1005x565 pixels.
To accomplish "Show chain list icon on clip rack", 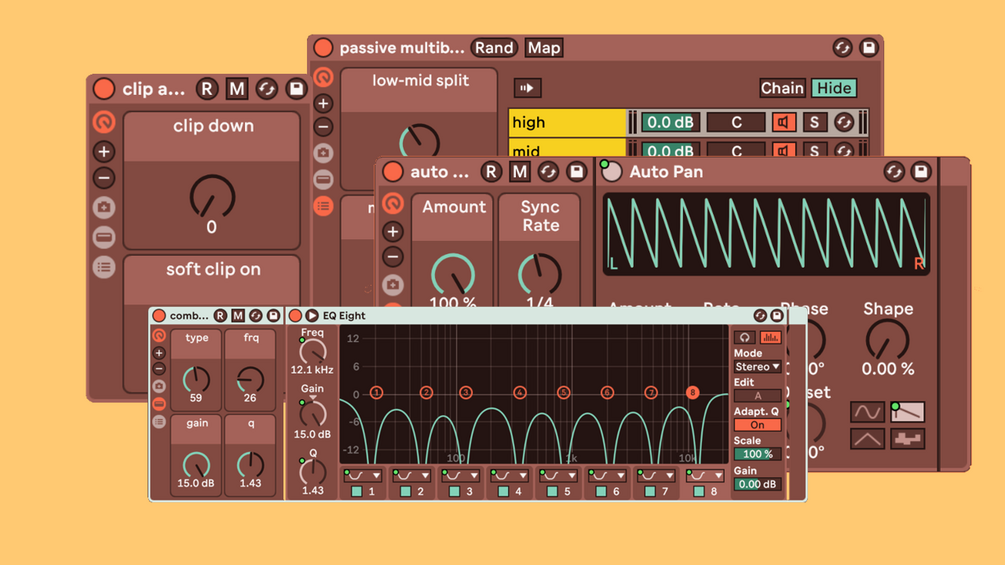I will 104,267.
